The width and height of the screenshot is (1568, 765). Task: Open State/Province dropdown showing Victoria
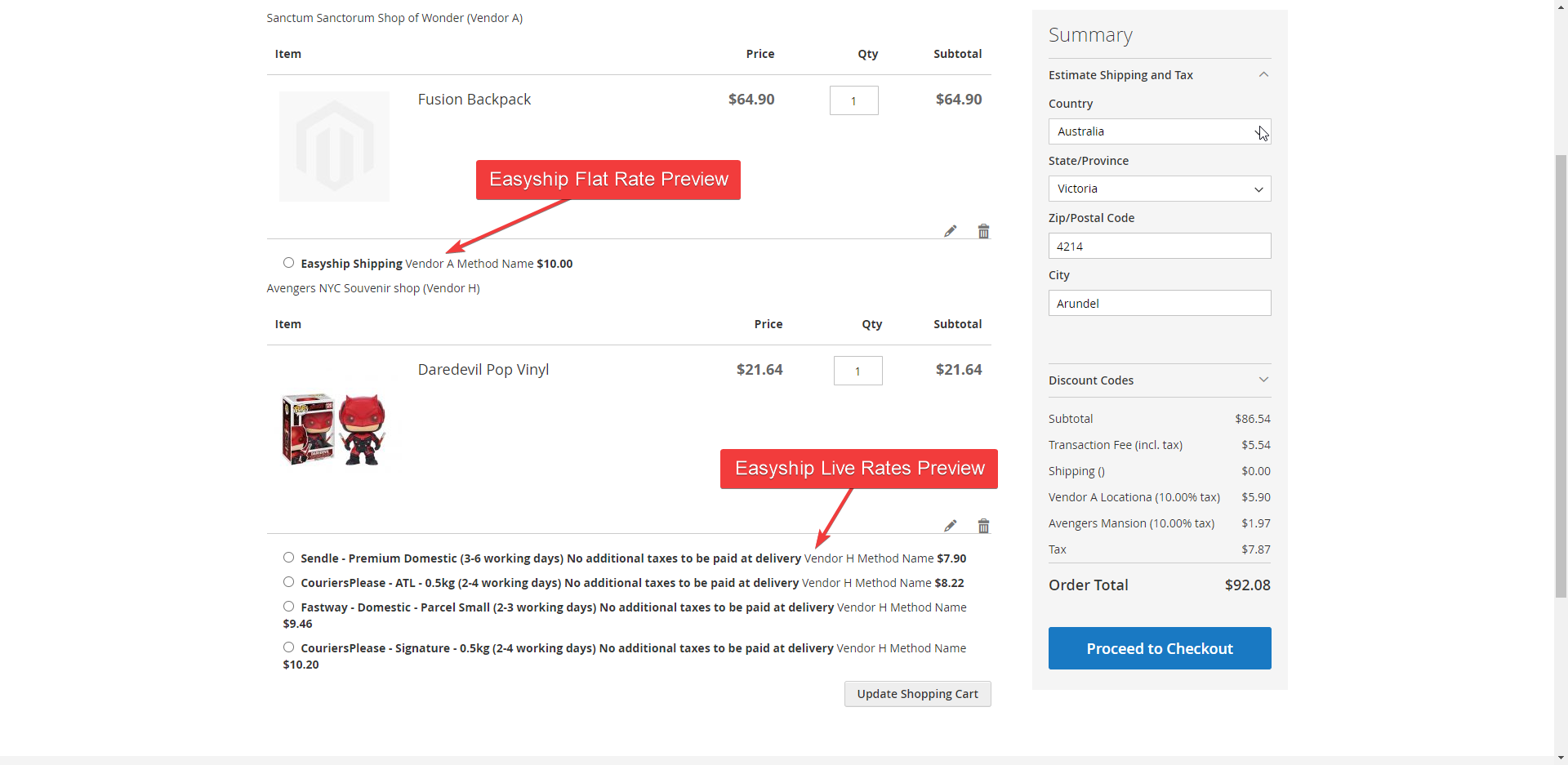(x=1160, y=189)
